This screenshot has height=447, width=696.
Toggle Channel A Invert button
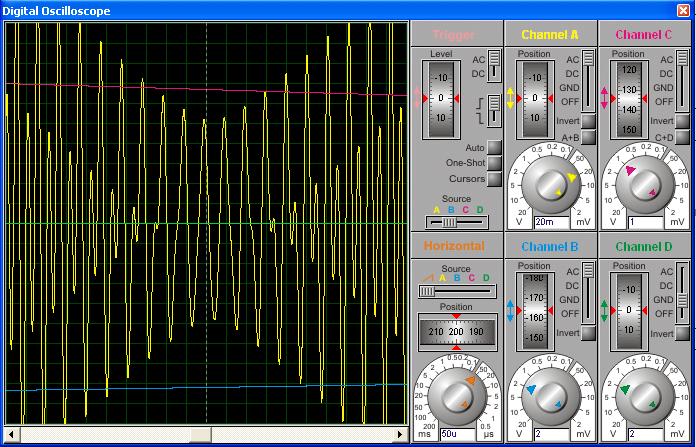coord(588,121)
